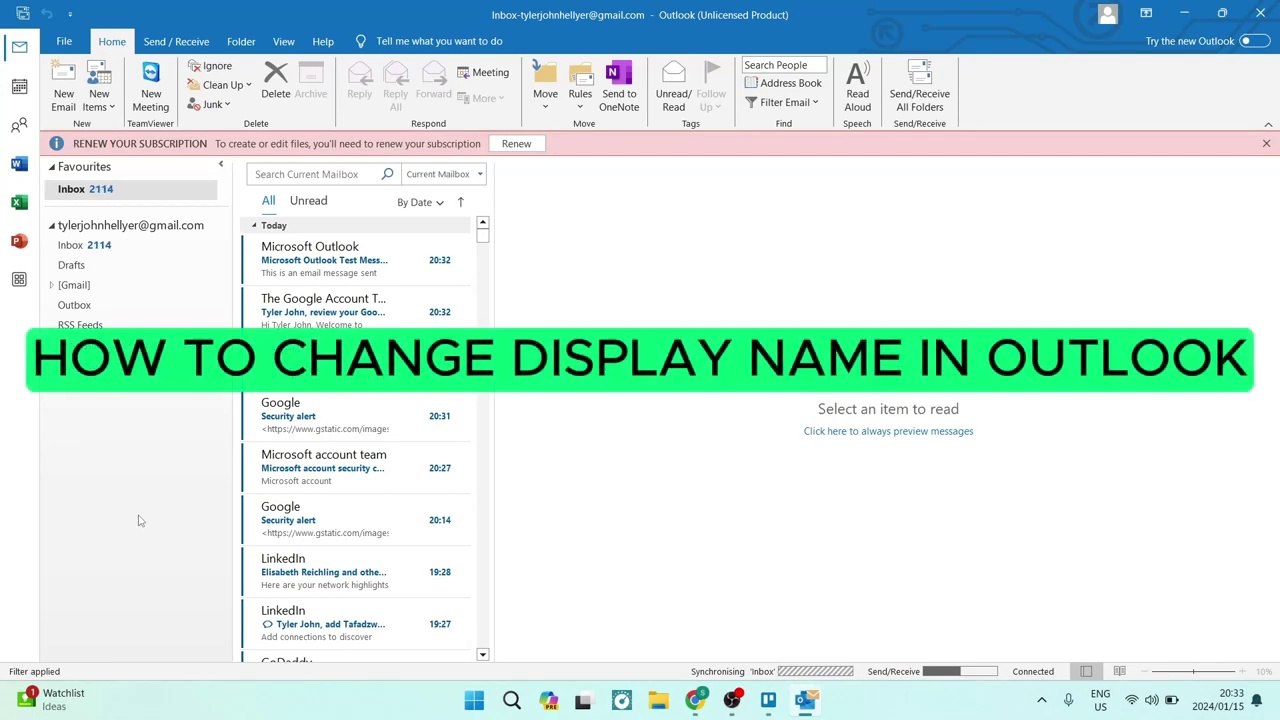Switch to Normal view in status bar
This screenshot has height=720, width=1280.
pos(1086,671)
